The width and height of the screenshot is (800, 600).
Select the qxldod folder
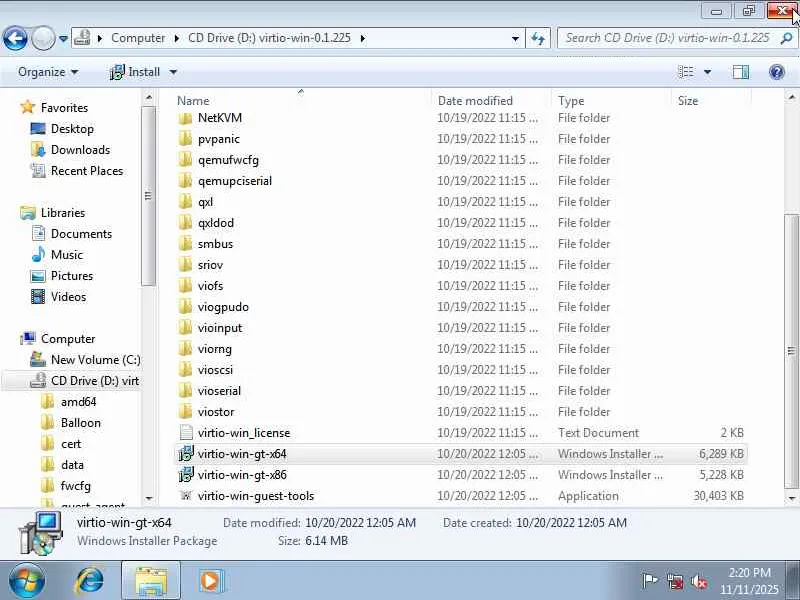coord(216,222)
